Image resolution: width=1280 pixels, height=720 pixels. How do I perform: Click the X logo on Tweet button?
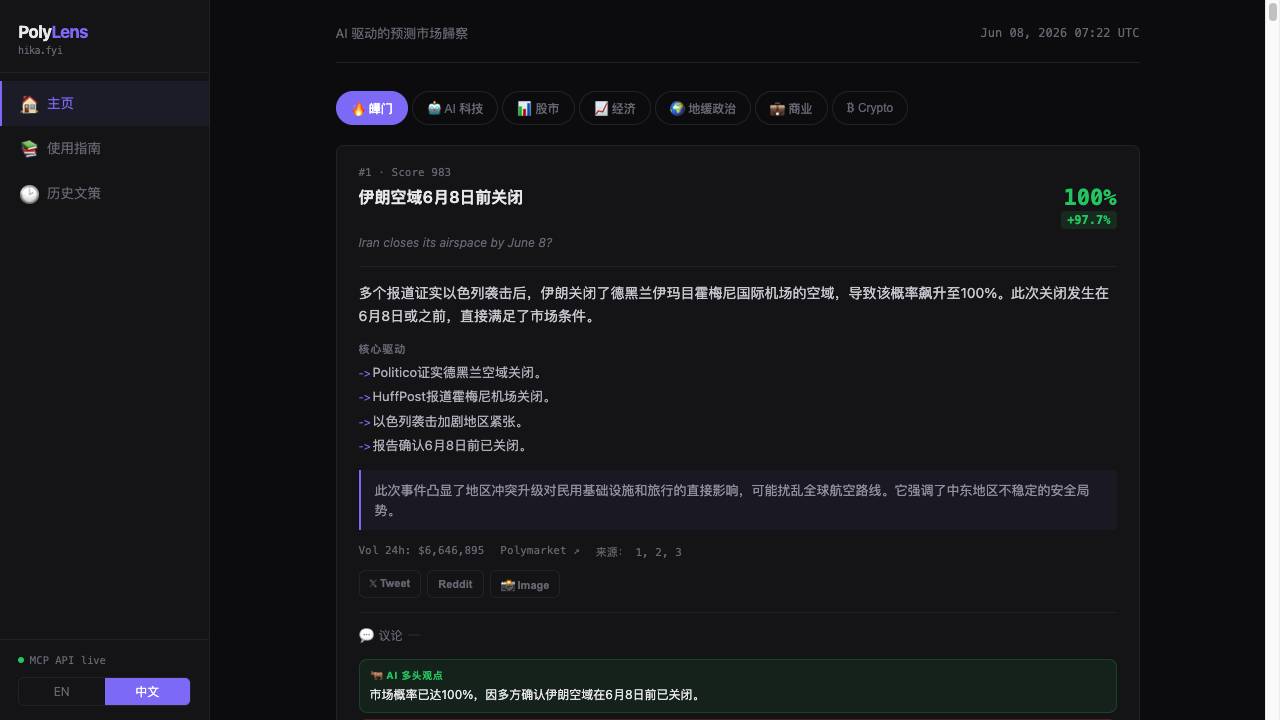click(x=373, y=584)
